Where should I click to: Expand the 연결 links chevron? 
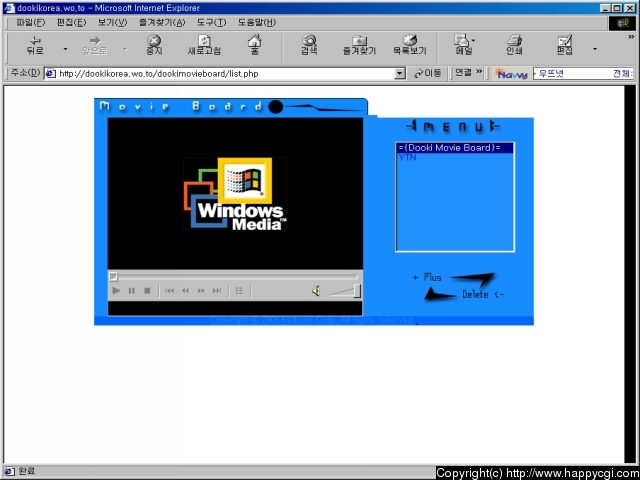[x=479, y=72]
